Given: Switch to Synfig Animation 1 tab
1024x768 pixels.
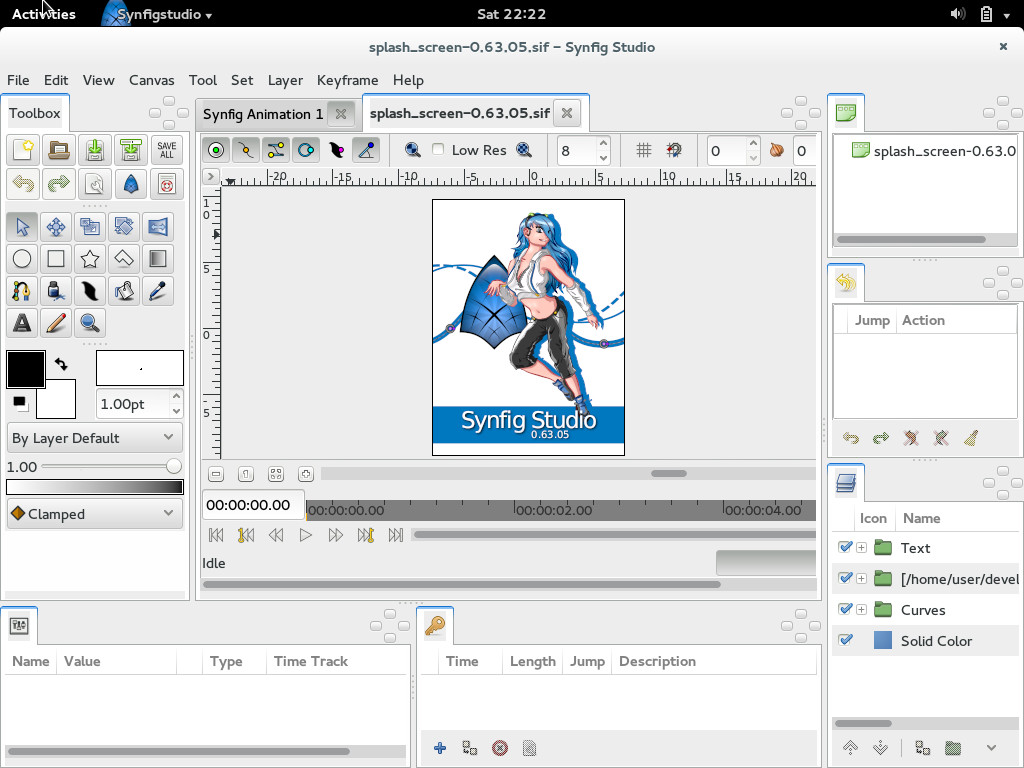Looking at the screenshot, I should click(x=263, y=114).
